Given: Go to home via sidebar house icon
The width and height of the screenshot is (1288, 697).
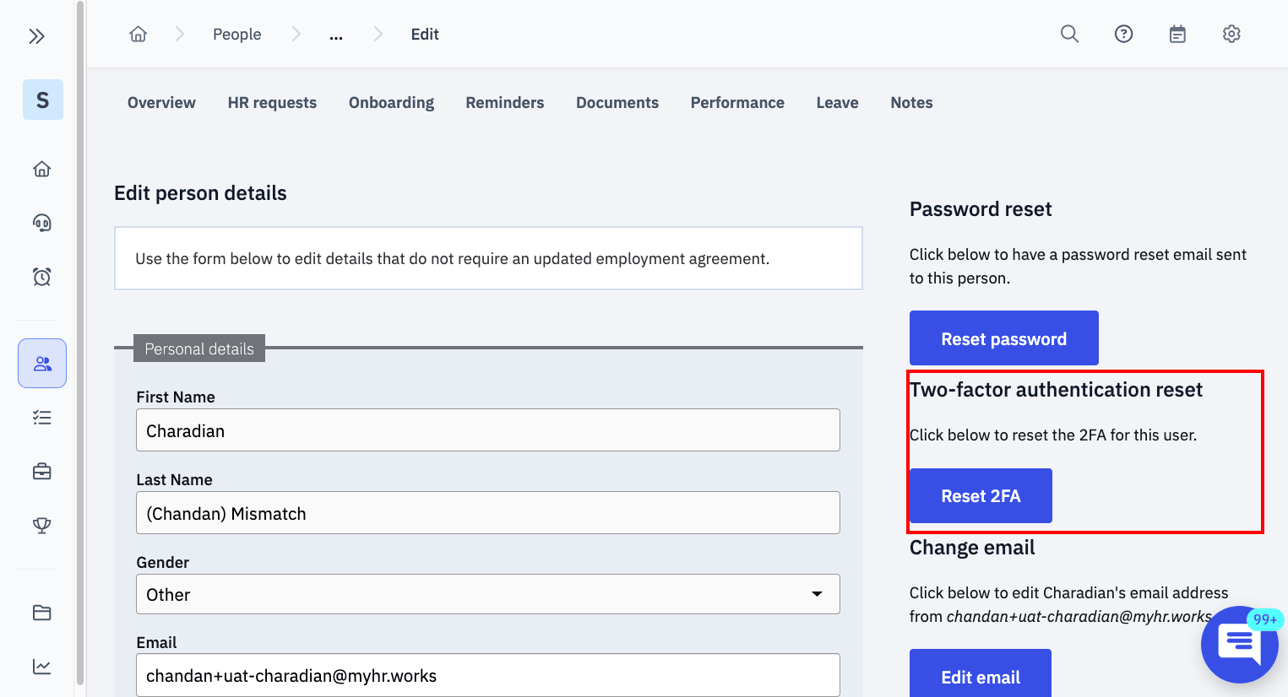Looking at the screenshot, I should point(42,169).
